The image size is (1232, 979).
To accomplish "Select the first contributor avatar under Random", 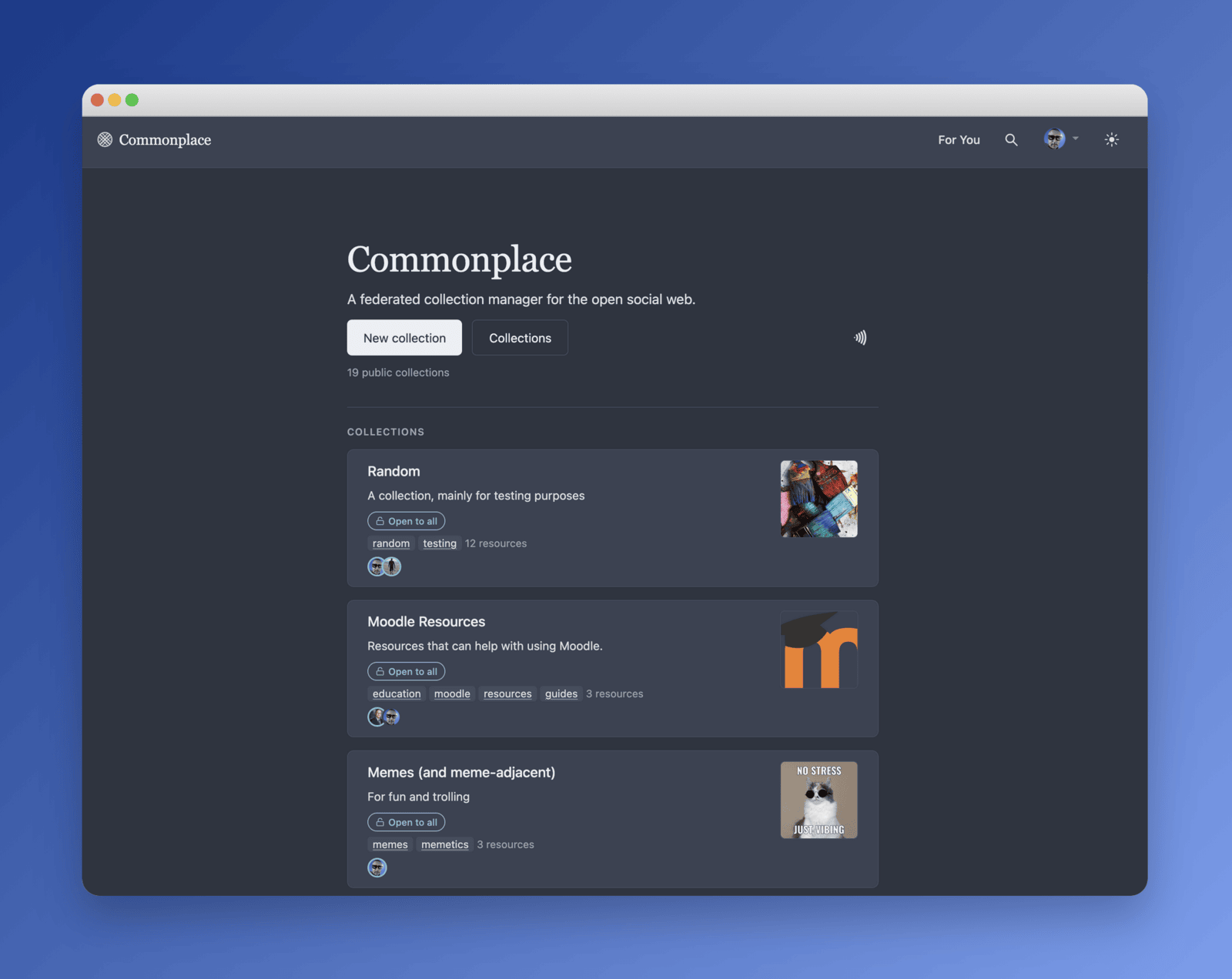I will (x=377, y=566).
